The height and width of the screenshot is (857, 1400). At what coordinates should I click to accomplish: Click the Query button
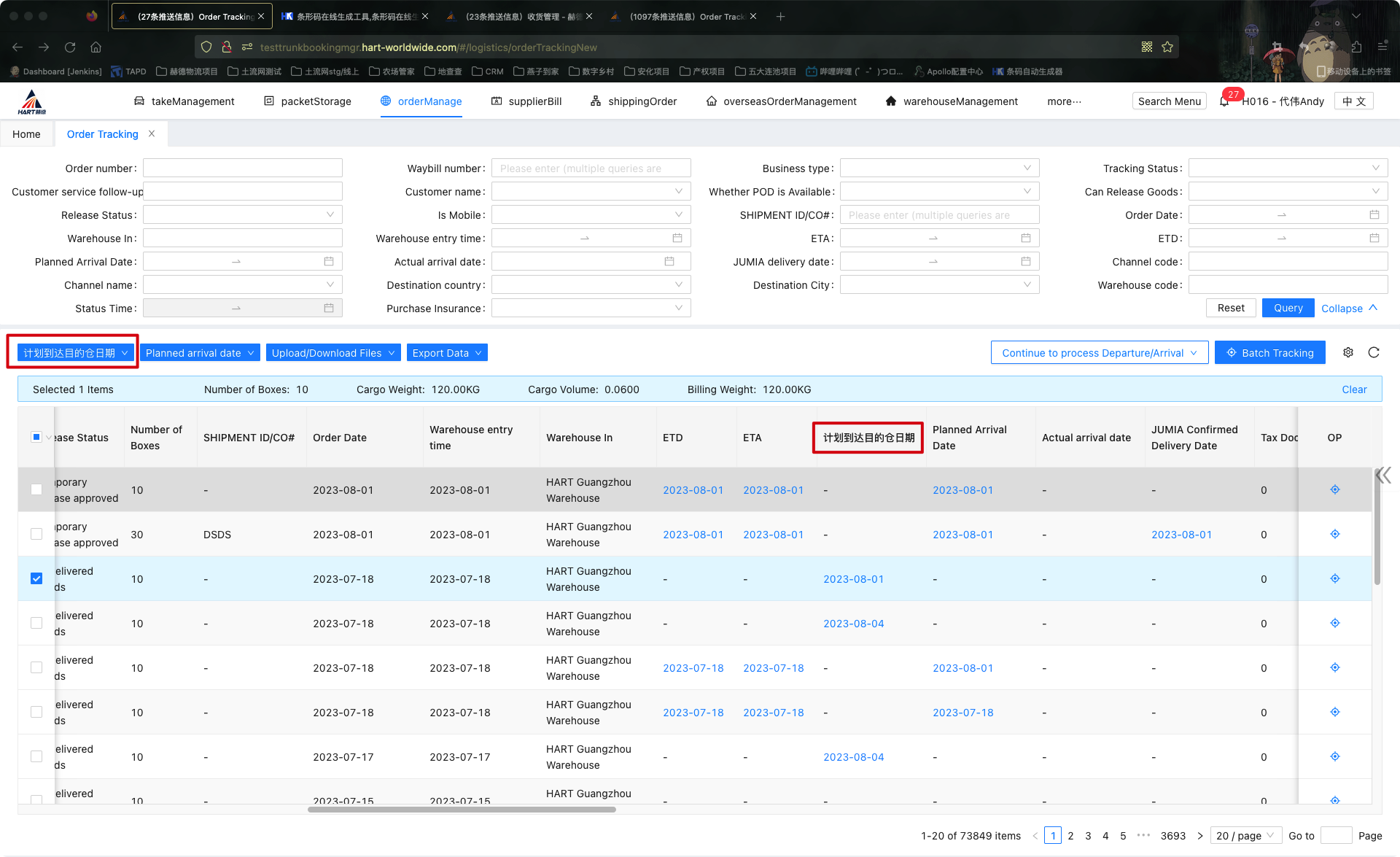[1288, 308]
